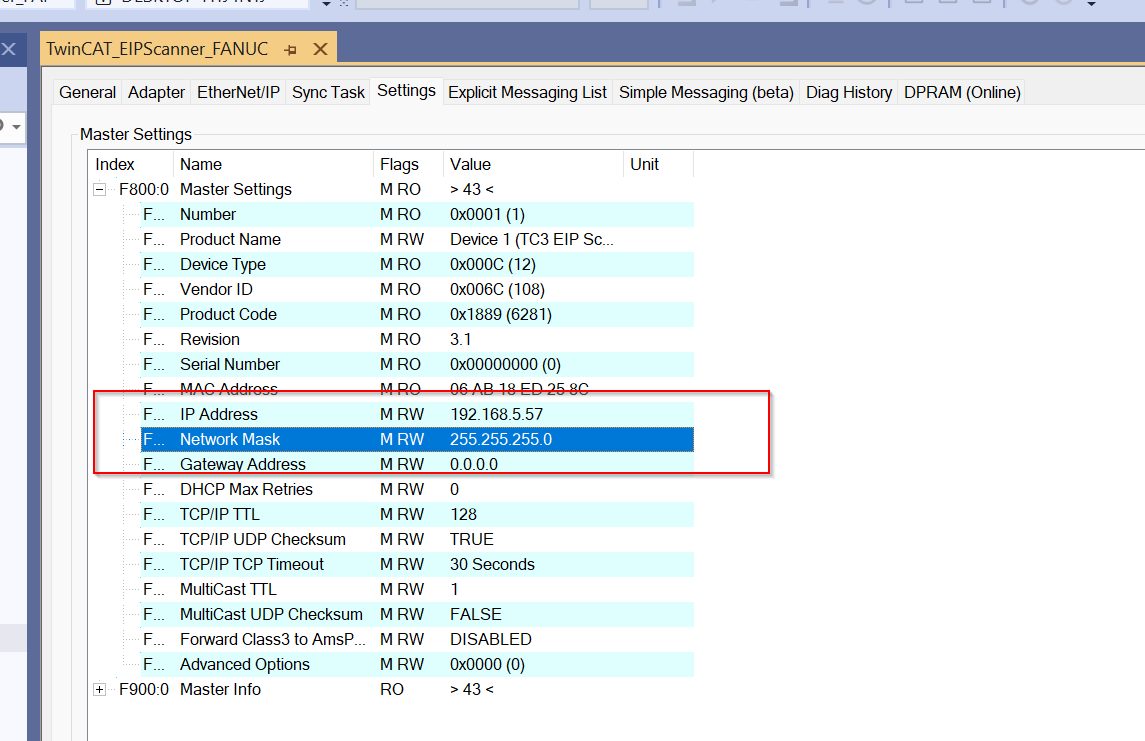Screen dimensions: 1145x741
Task: Select the F900:0 Master Info row
Action: pyautogui.click(x=405, y=689)
